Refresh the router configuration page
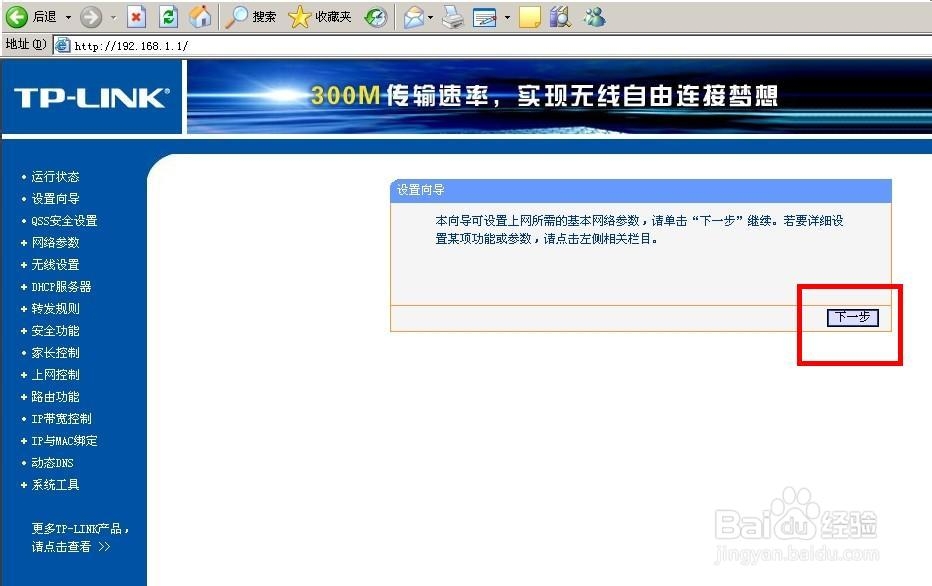 tap(167, 17)
